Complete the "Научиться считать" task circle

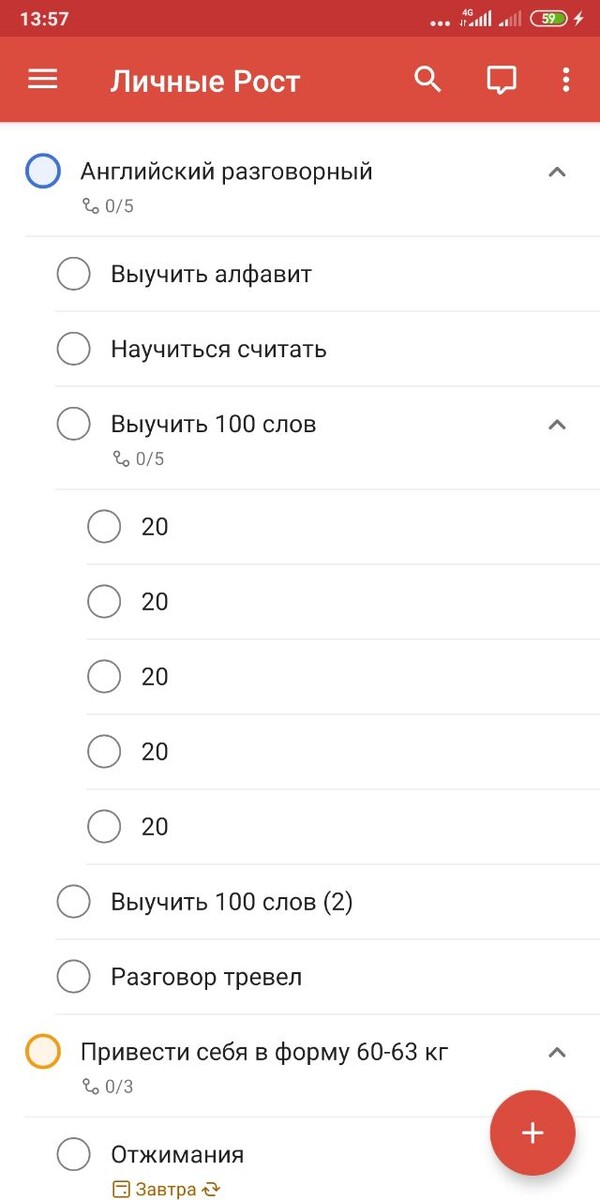[73, 348]
